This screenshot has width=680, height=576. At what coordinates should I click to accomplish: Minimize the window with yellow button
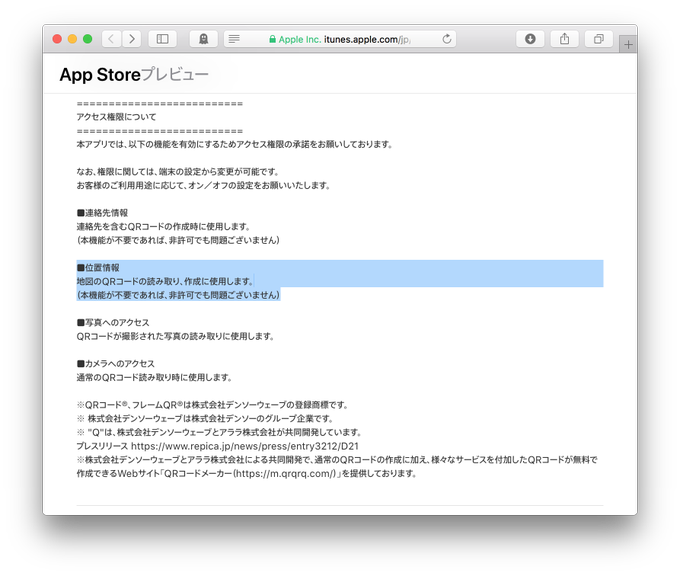click(72, 39)
